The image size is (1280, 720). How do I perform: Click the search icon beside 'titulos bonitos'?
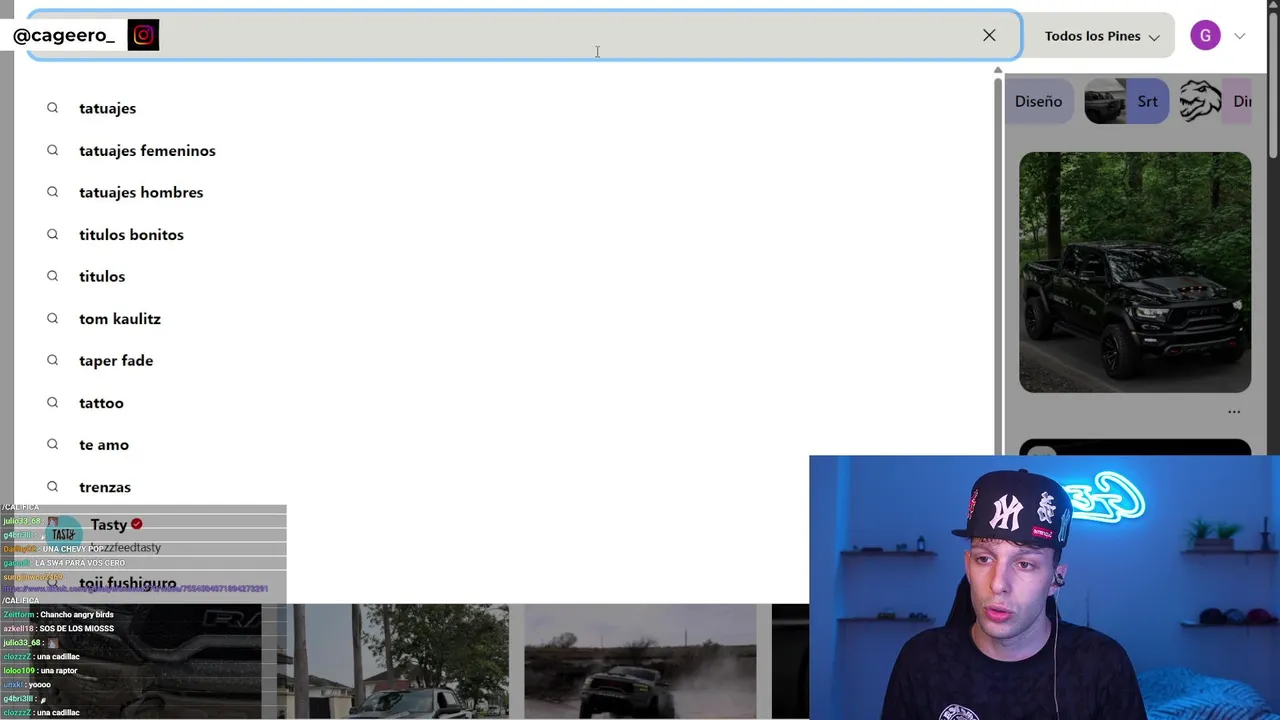tap(52, 234)
